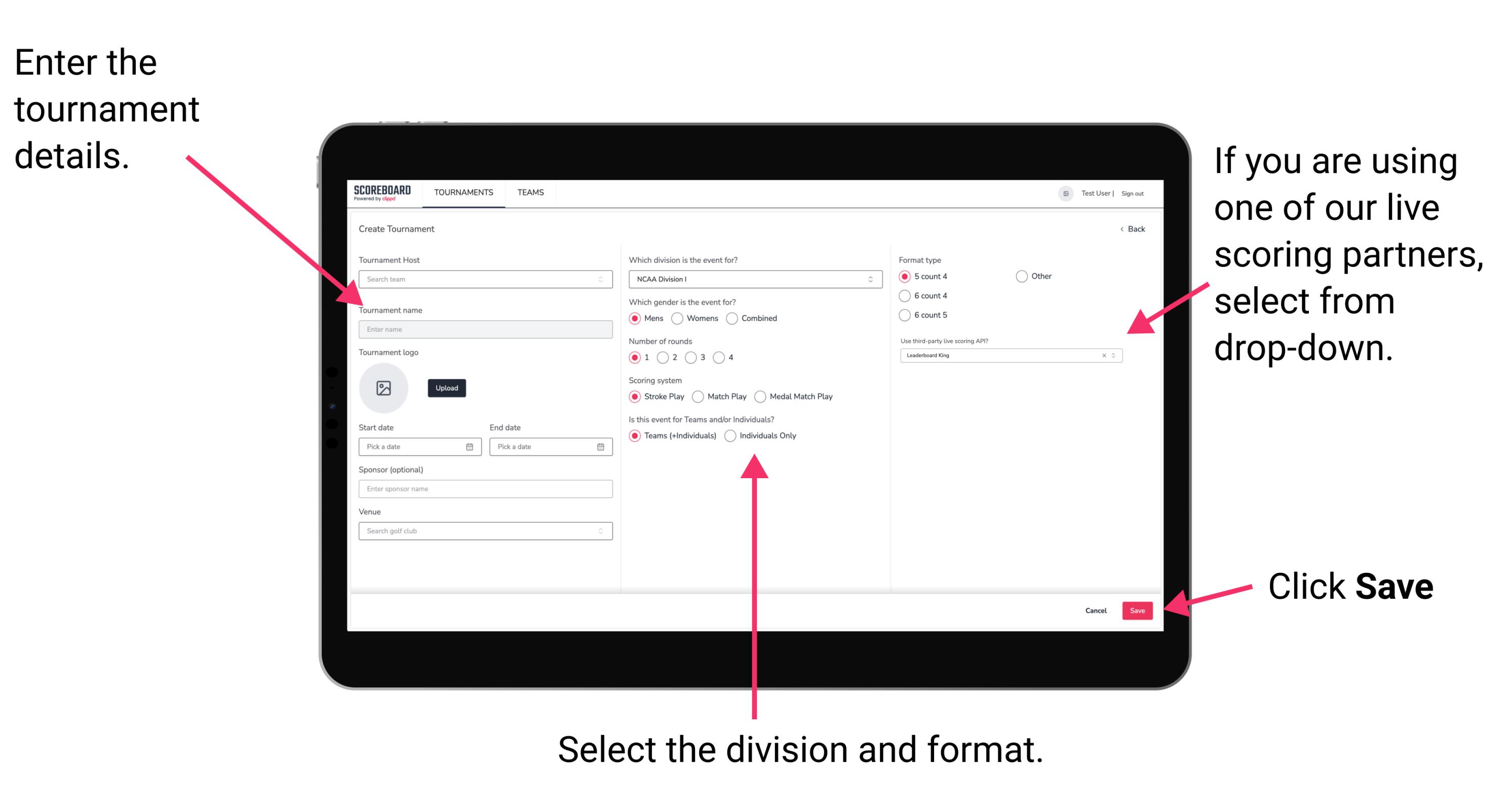Click the Back navigation icon

click(x=1118, y=229)
